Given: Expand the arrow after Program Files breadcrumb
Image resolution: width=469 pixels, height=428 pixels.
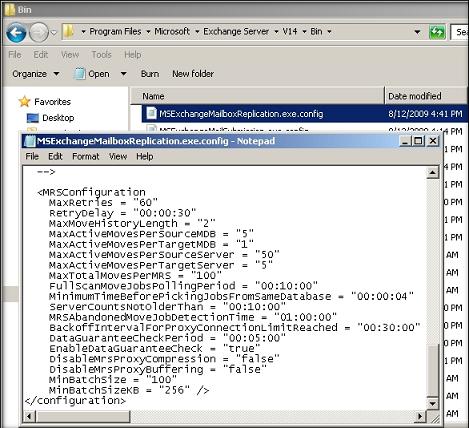Looking at the screenshot, I should [148, 32].
